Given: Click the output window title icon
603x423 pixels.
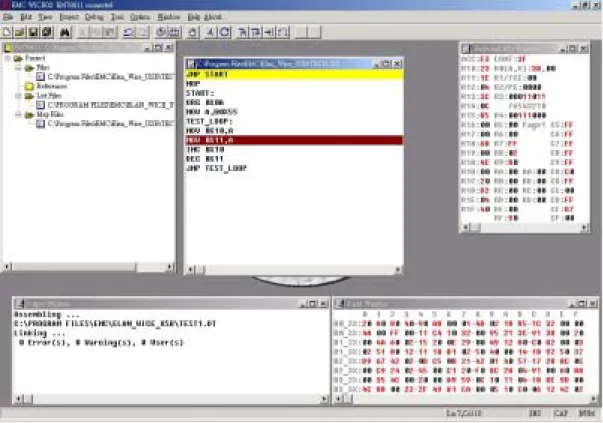Looking at the screenshot, I should pyautogui.click(x=19, y=304).
